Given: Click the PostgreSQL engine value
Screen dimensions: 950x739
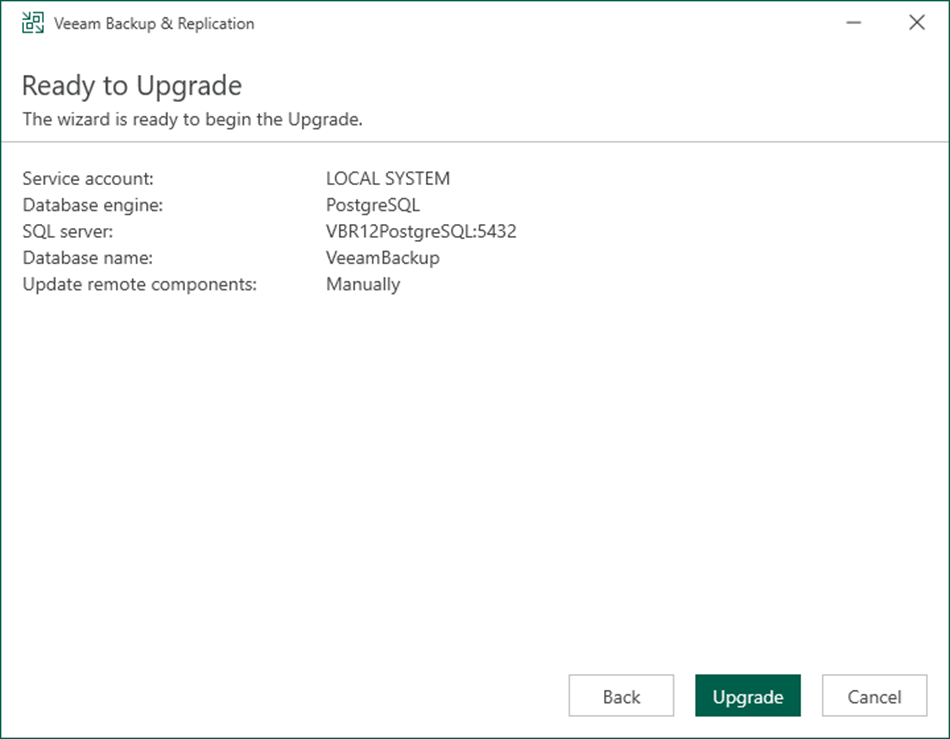Looking at the screenshot, I should pyautogui.click(x=373, y=205).
